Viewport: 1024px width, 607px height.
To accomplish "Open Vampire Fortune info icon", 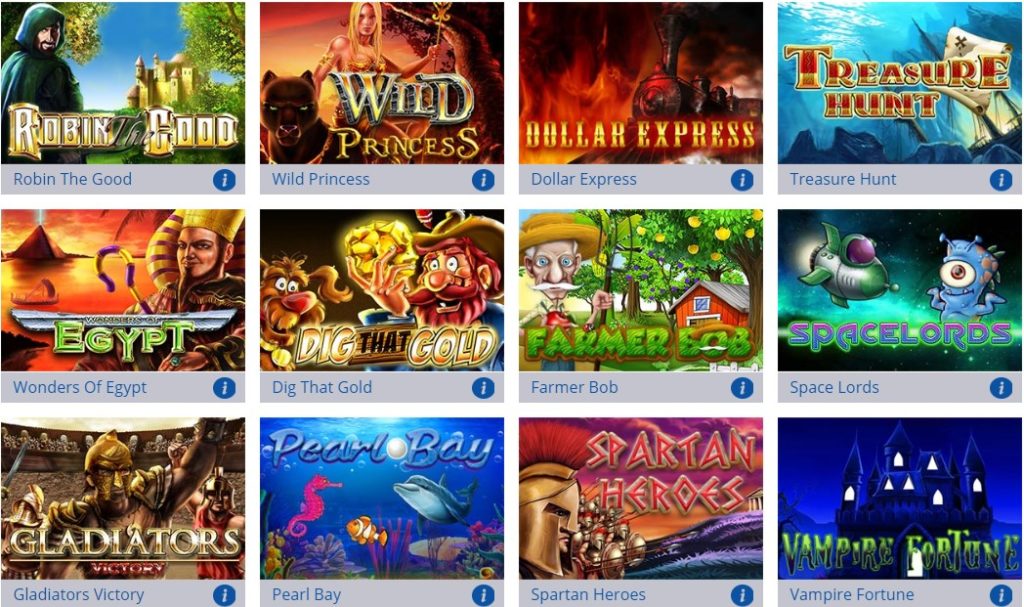I will tap(1000, 595).
